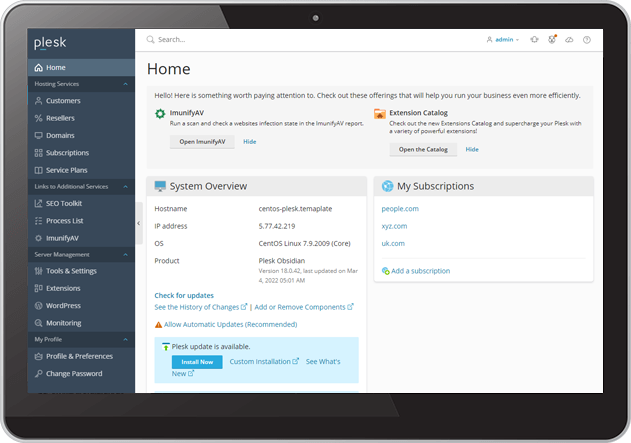Collapse the sidebar using the arrow handle

pos(138,223)
